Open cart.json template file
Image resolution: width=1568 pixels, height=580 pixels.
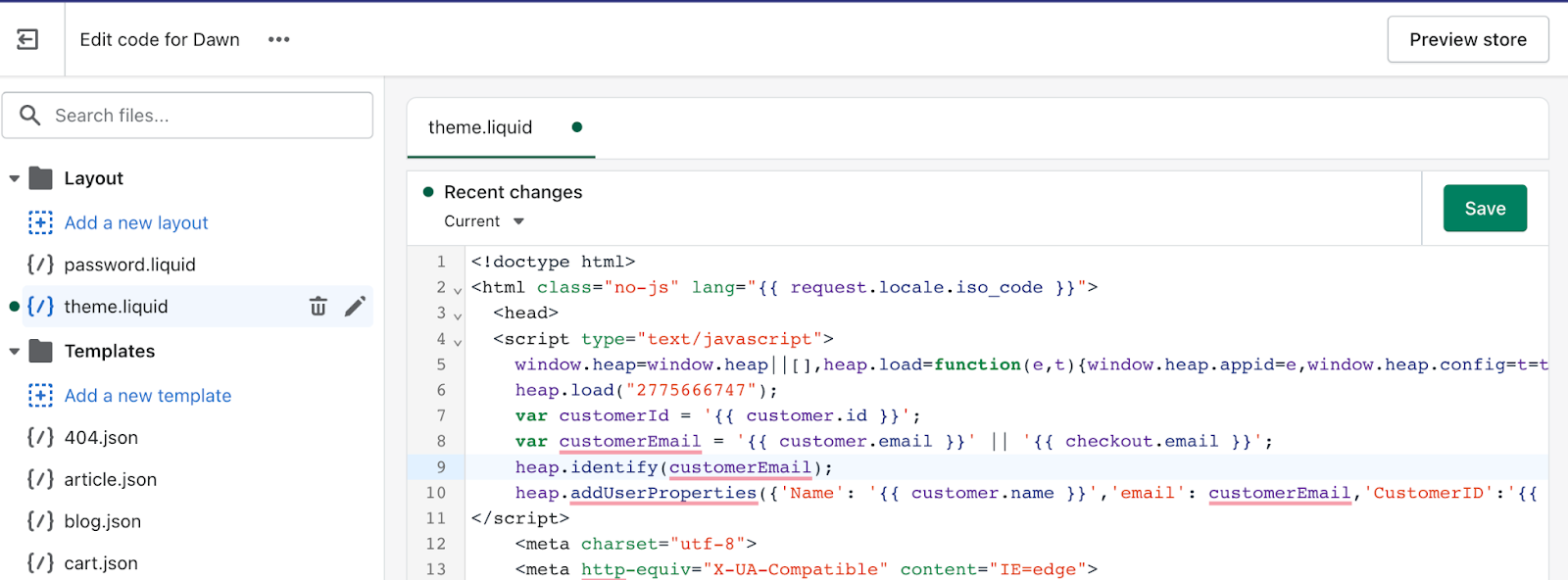[x=101, y=563]
